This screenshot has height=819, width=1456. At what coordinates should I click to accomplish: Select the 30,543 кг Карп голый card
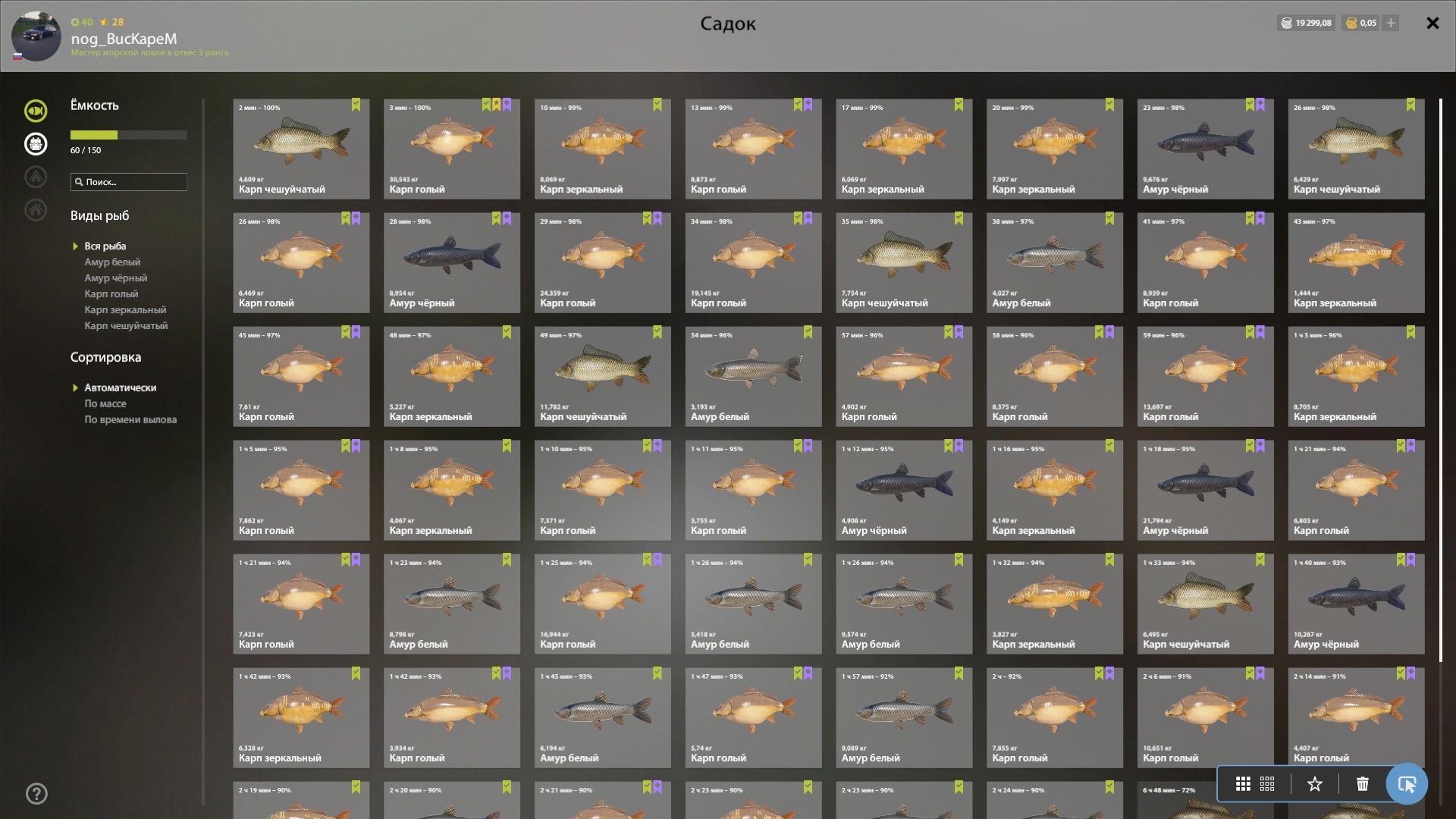click(x=452, y=149)
